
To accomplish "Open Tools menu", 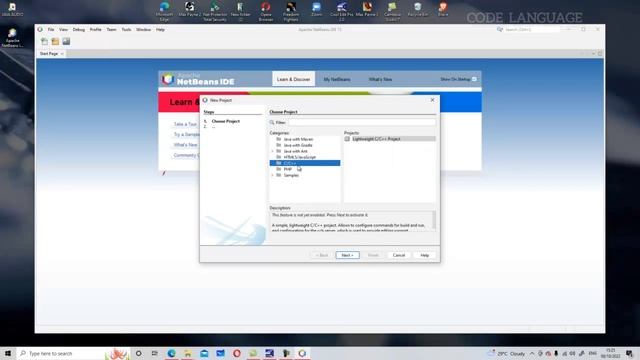I will click(127, 30).
